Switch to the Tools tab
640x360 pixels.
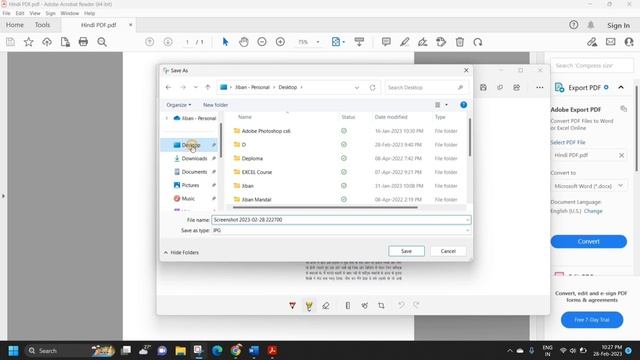coord(42,25)
